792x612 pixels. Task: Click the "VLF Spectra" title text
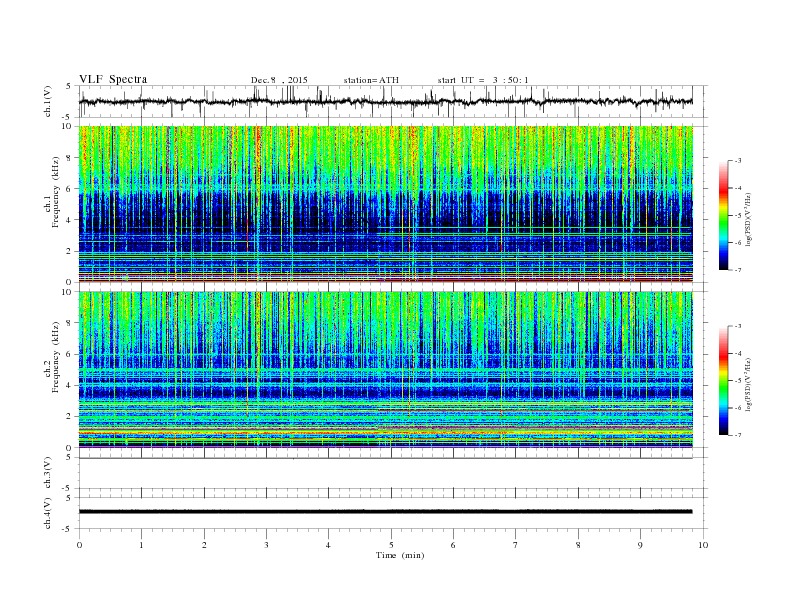click(113, 79)
